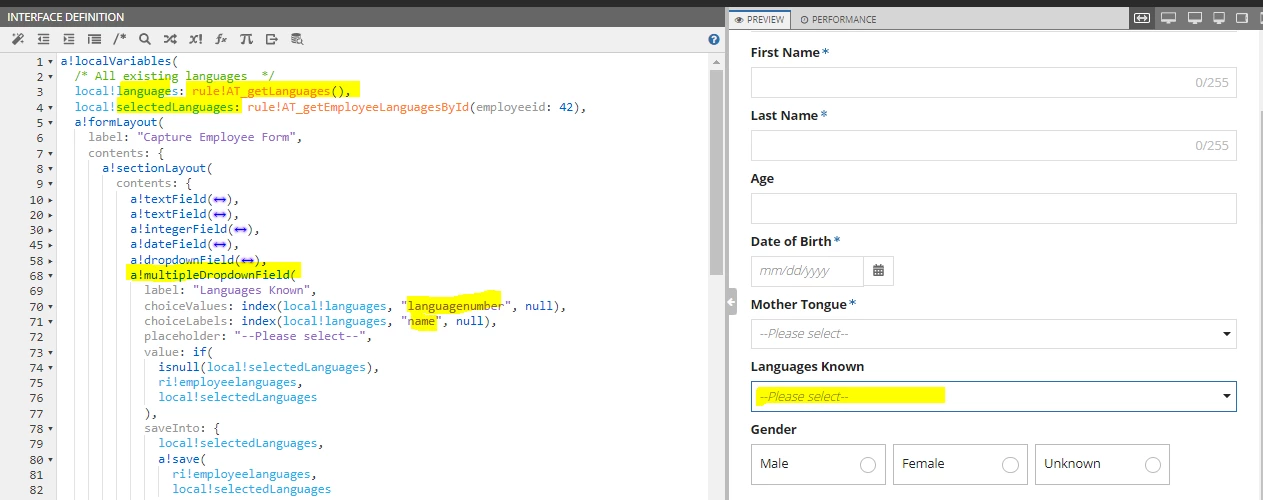Image resolution: width=1263 pixels, height=500 pixels.
Task: Select the second desktop monitor preview size
Action: (x=1194, y=18)
